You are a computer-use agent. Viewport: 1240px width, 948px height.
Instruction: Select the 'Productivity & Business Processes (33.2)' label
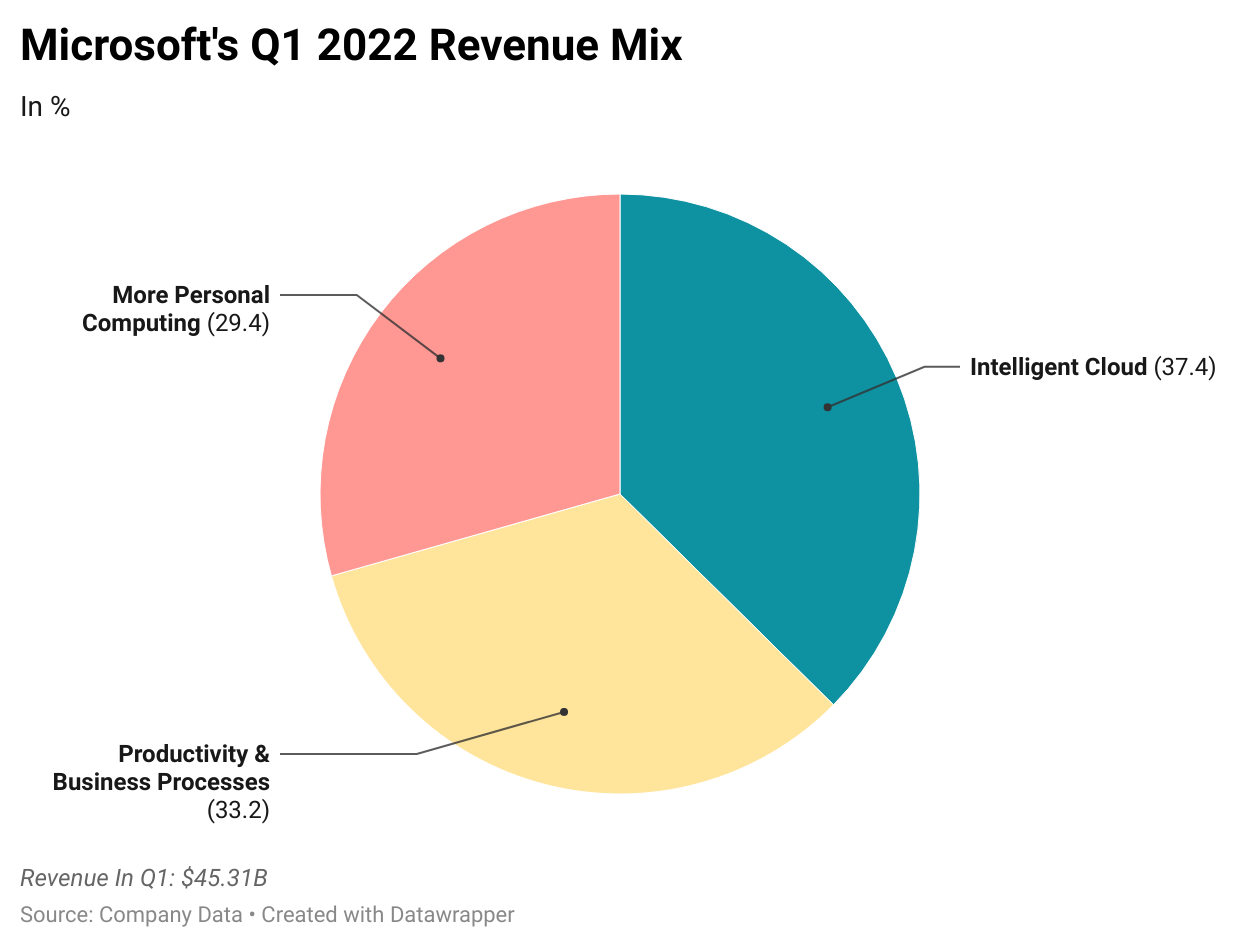click(161, 782)
